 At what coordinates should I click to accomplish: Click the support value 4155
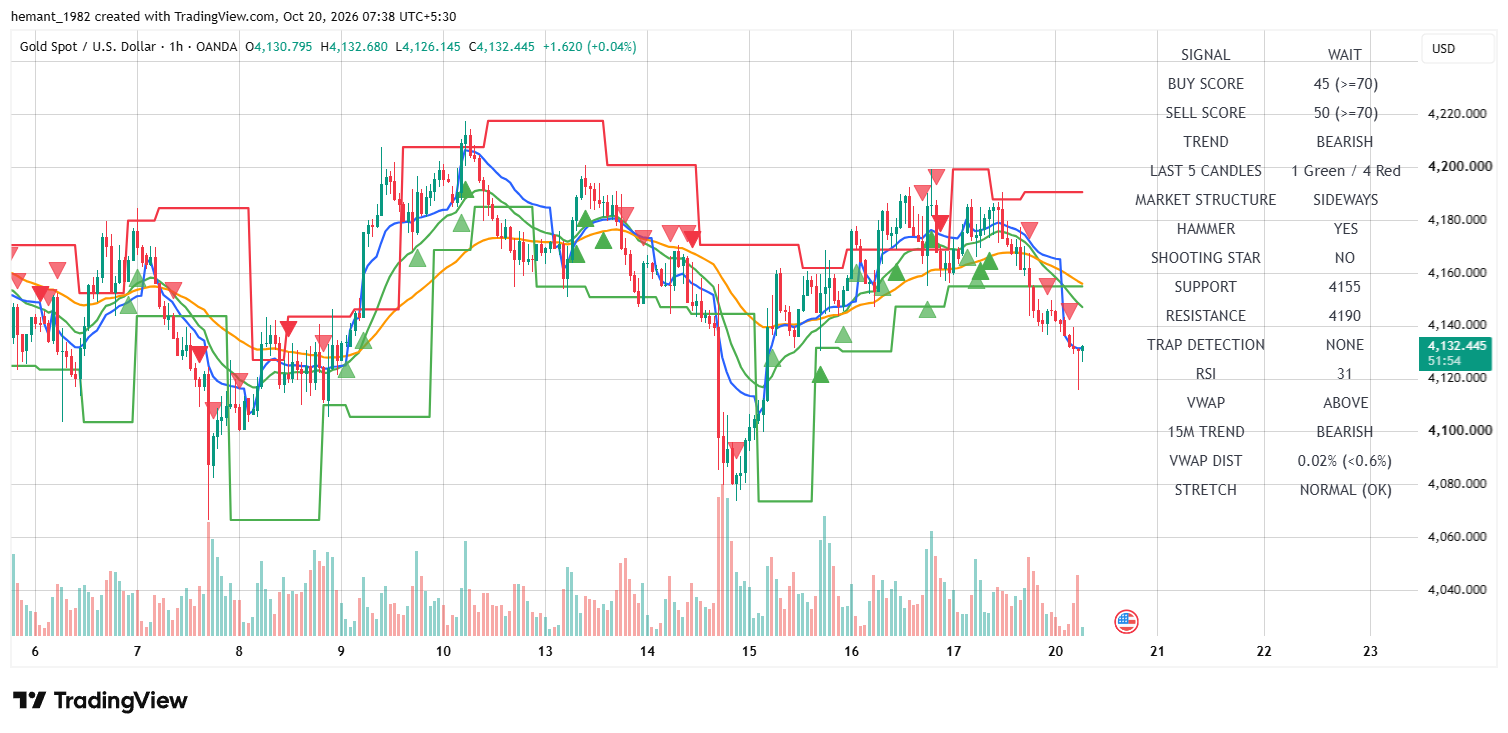(1345, 287)
